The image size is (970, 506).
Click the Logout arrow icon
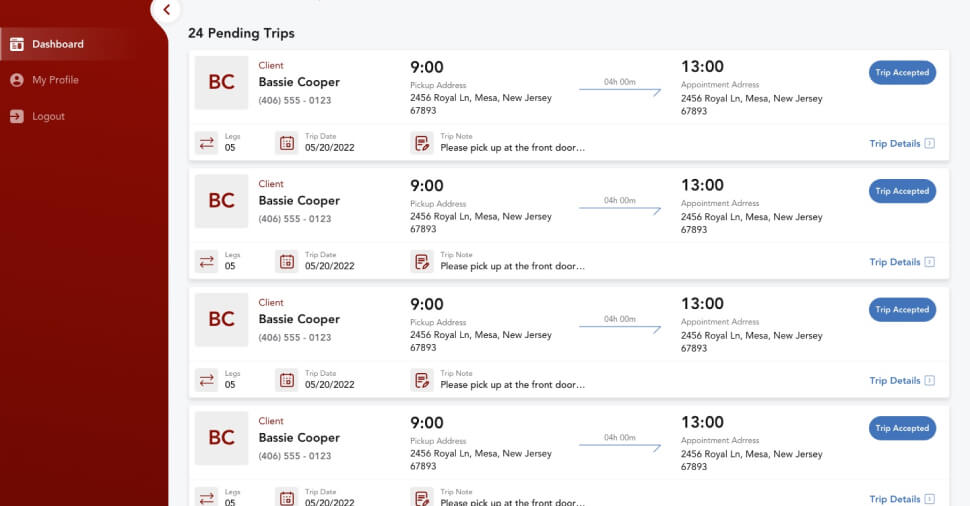pyautogui.click(x=17, y=116)
